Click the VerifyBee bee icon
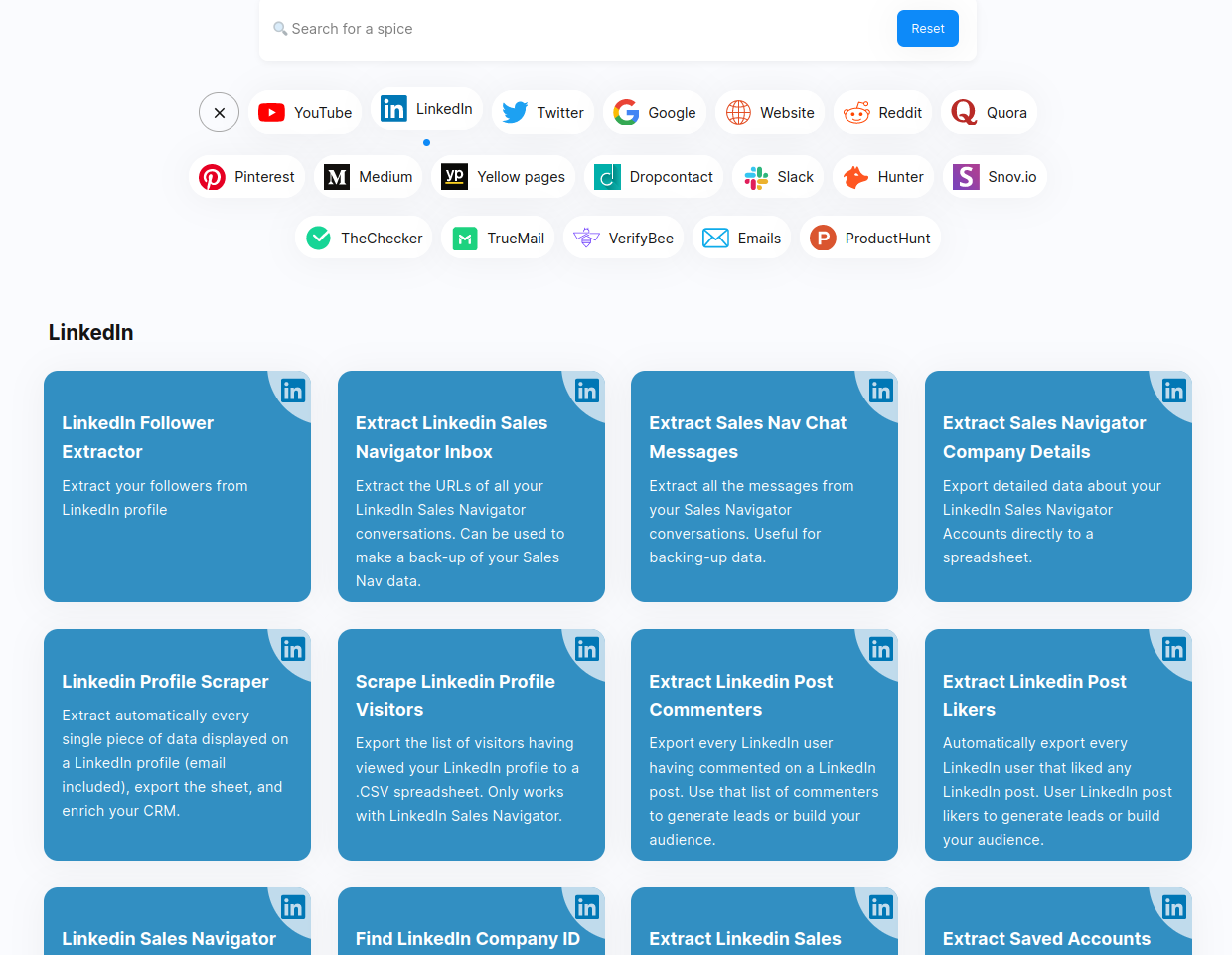 (586, 239)
